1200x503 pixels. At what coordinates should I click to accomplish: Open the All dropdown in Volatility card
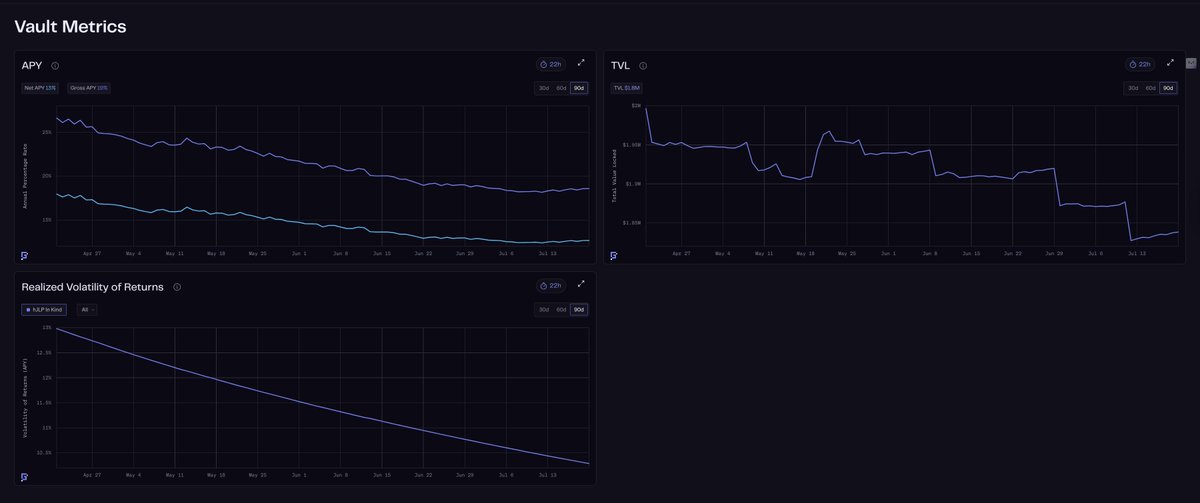(87, 310)
